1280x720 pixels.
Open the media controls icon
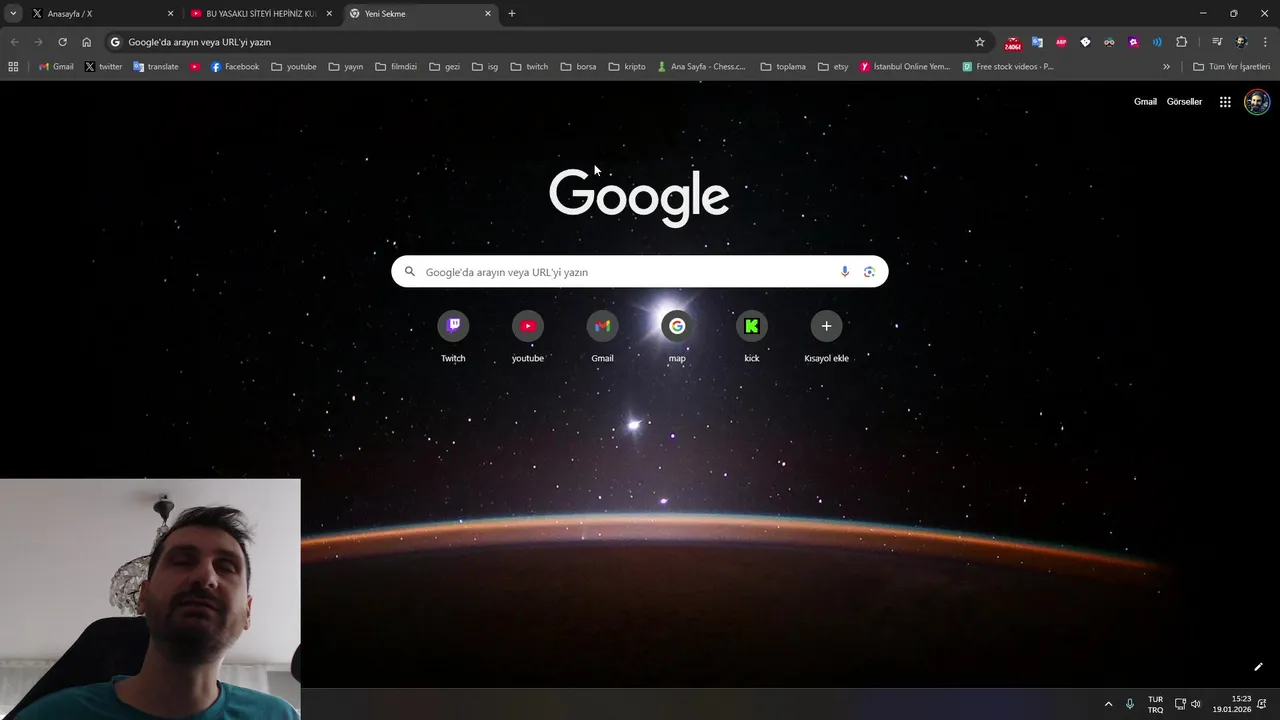(x=1217, y=42)
